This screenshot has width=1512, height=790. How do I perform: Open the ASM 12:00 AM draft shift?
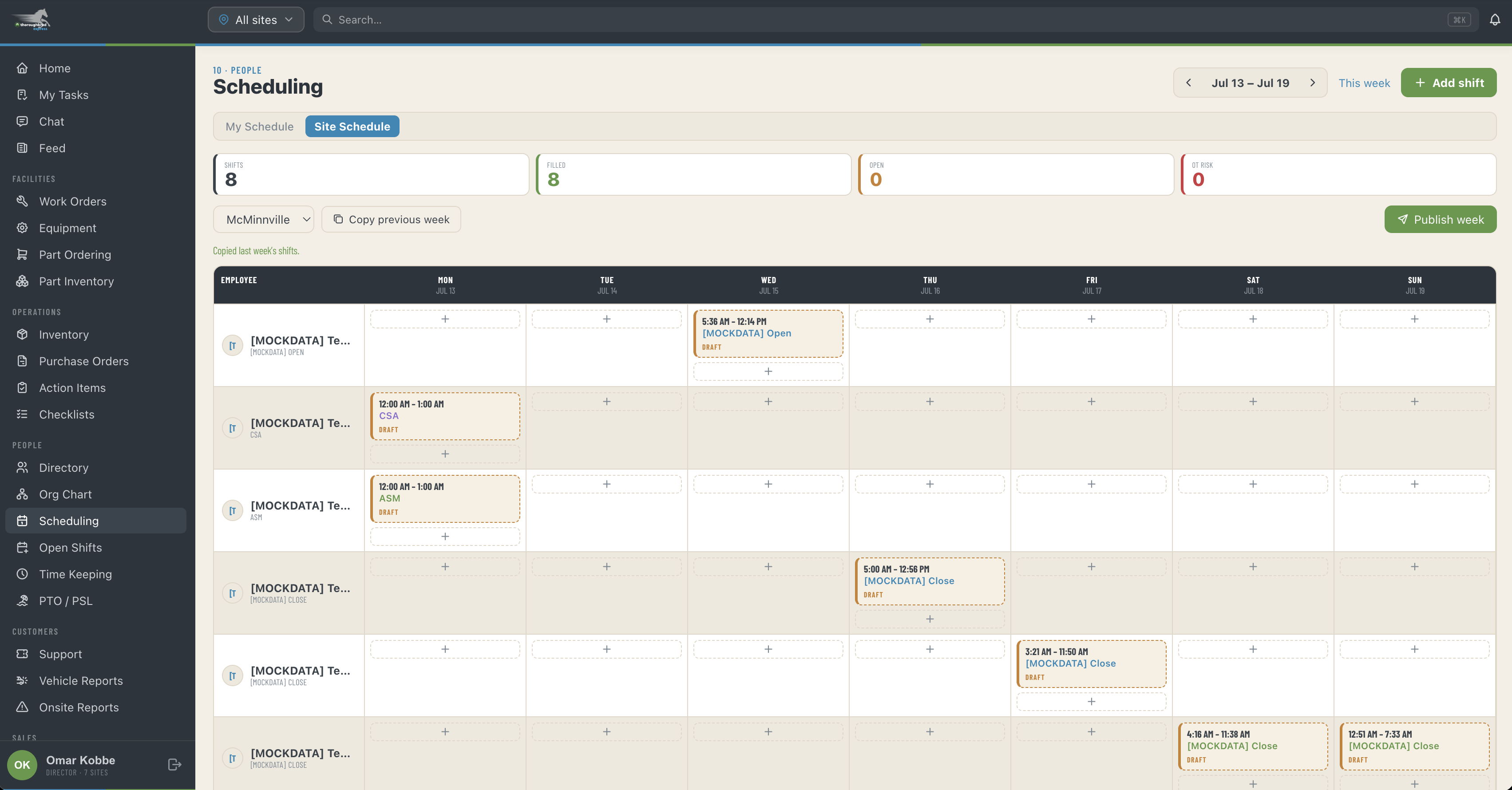tap(445, 499)
